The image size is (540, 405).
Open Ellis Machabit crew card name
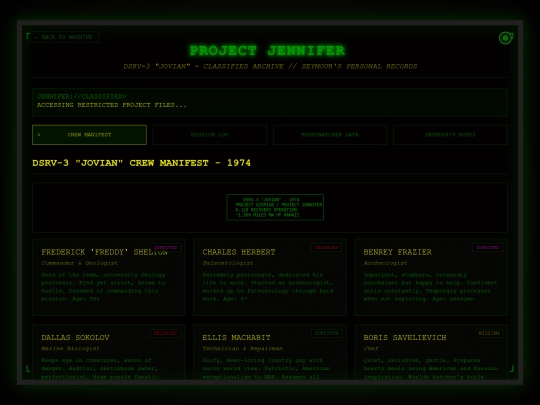tap(236, 338)
